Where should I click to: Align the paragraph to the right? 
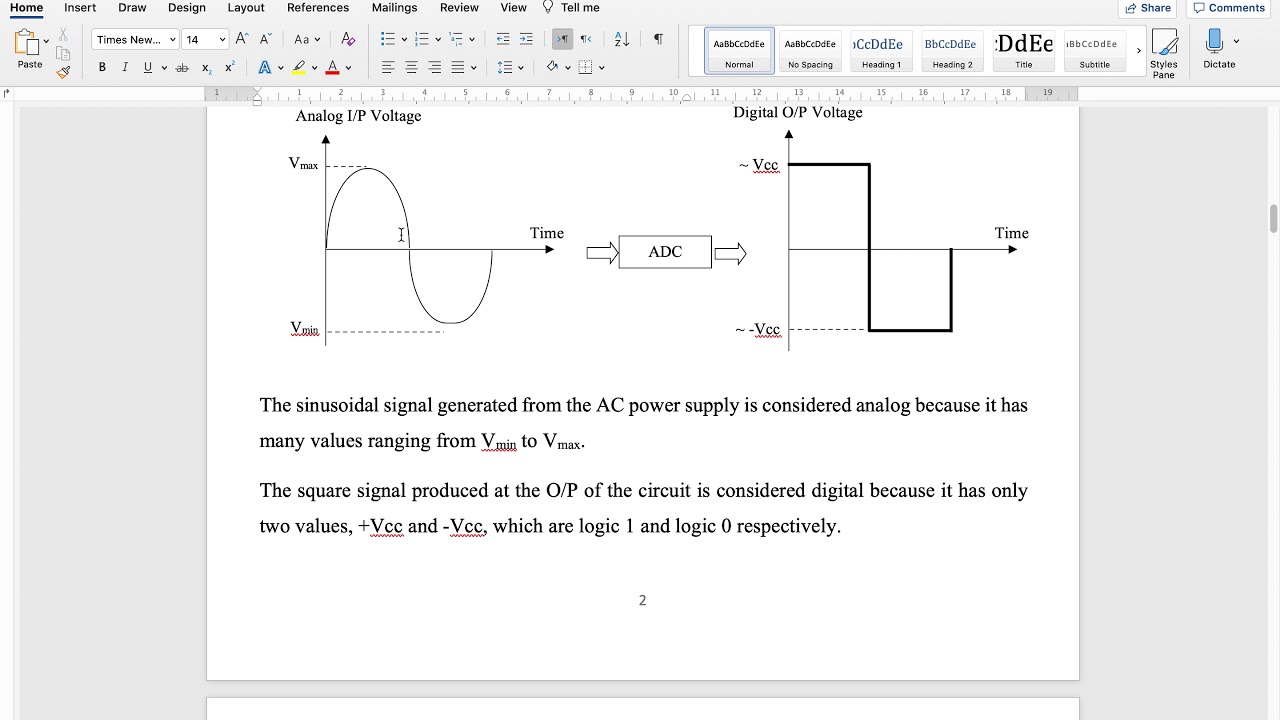435,67
